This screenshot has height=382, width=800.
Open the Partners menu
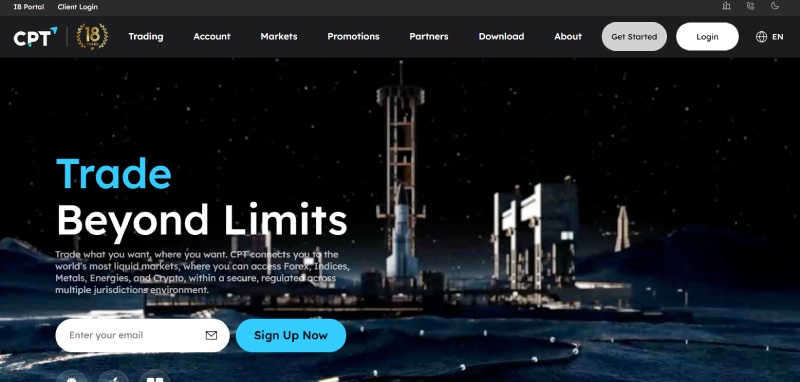tap(429, 37)
